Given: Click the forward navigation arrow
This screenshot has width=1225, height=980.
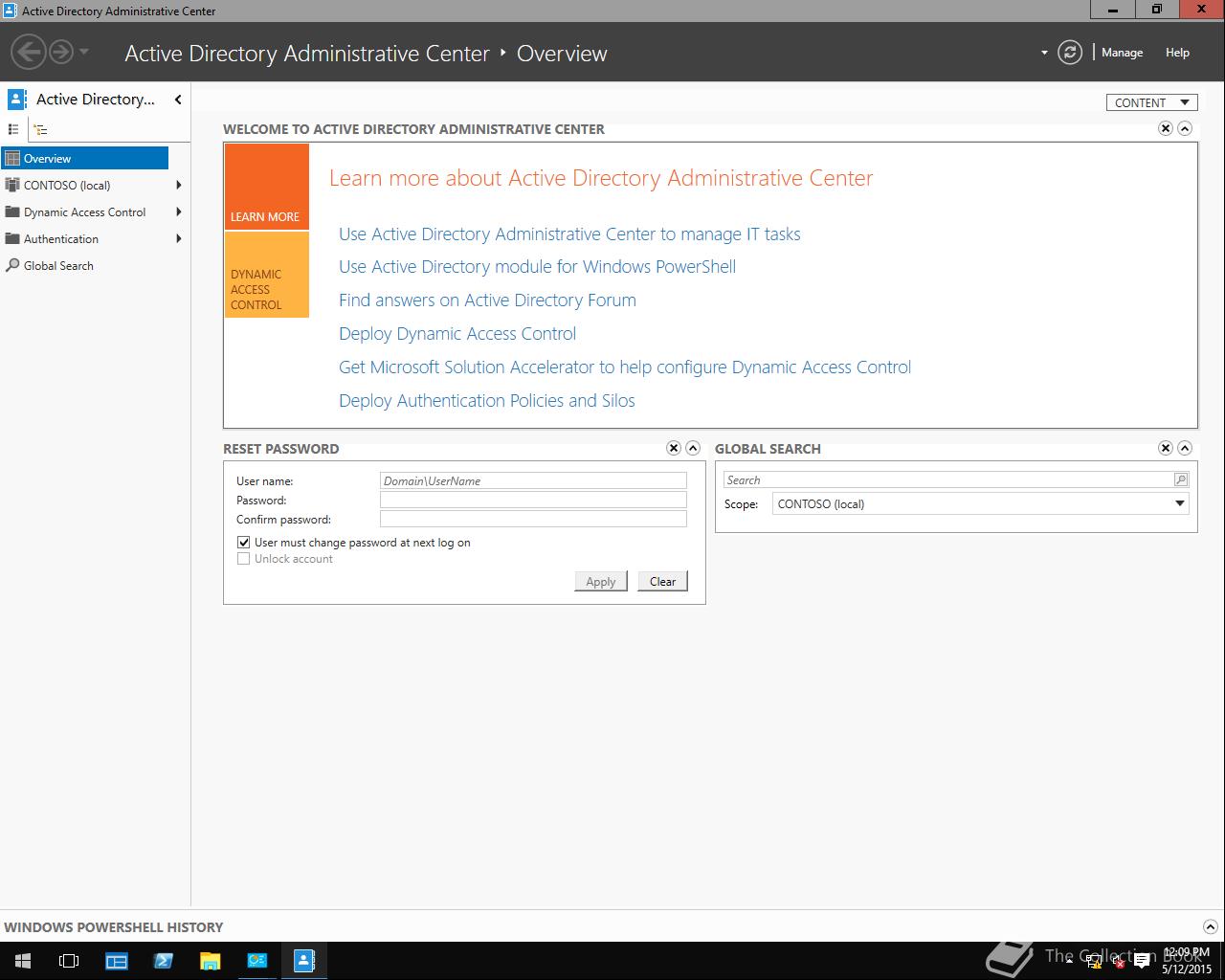Looking at the screenshot, I should (61, 52).
